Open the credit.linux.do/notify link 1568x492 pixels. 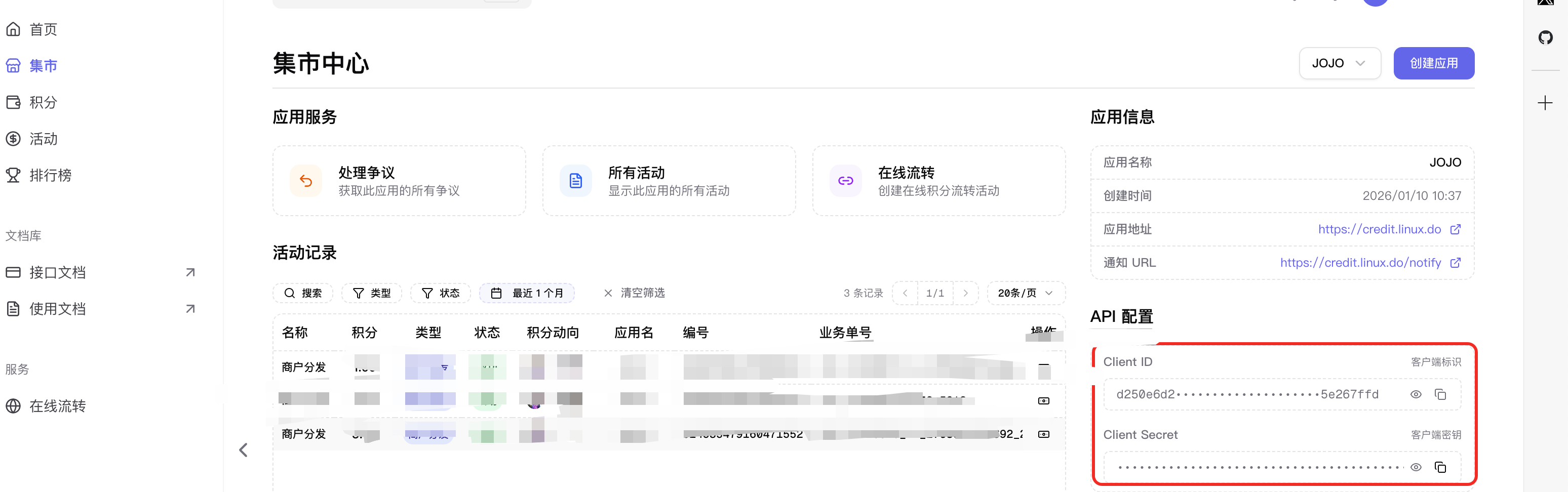(x=1360, y=263)
